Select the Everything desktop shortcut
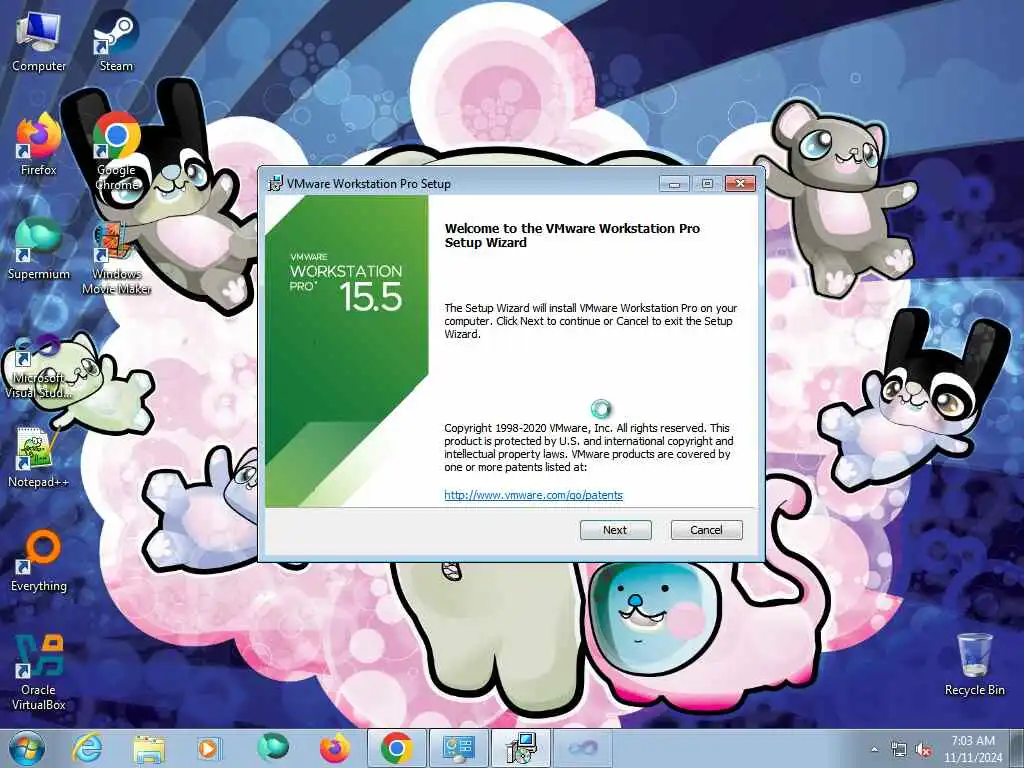 coord(39,562)
